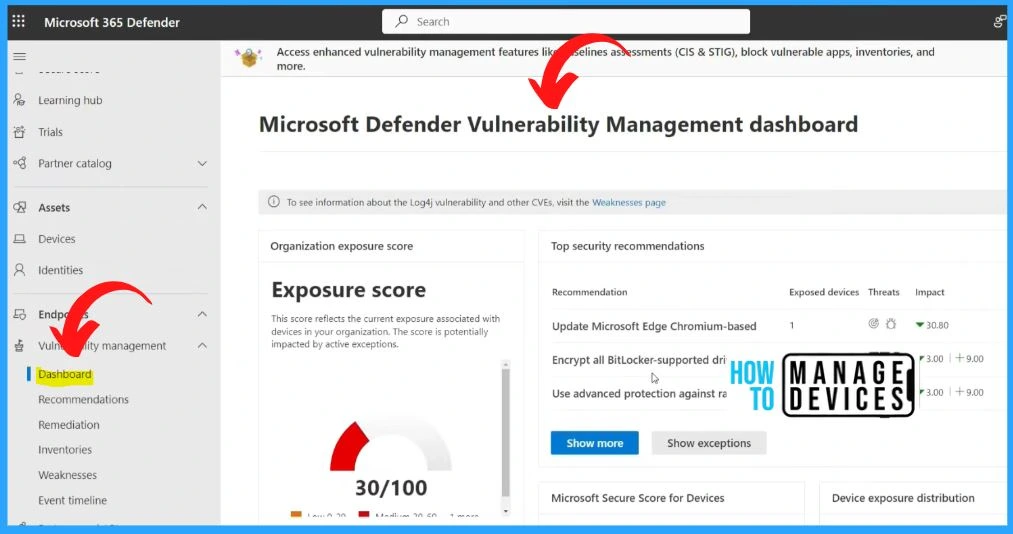Click the search magnifier icon
1013x534 pixels.
pyautogui.click(x=401, y=21)
